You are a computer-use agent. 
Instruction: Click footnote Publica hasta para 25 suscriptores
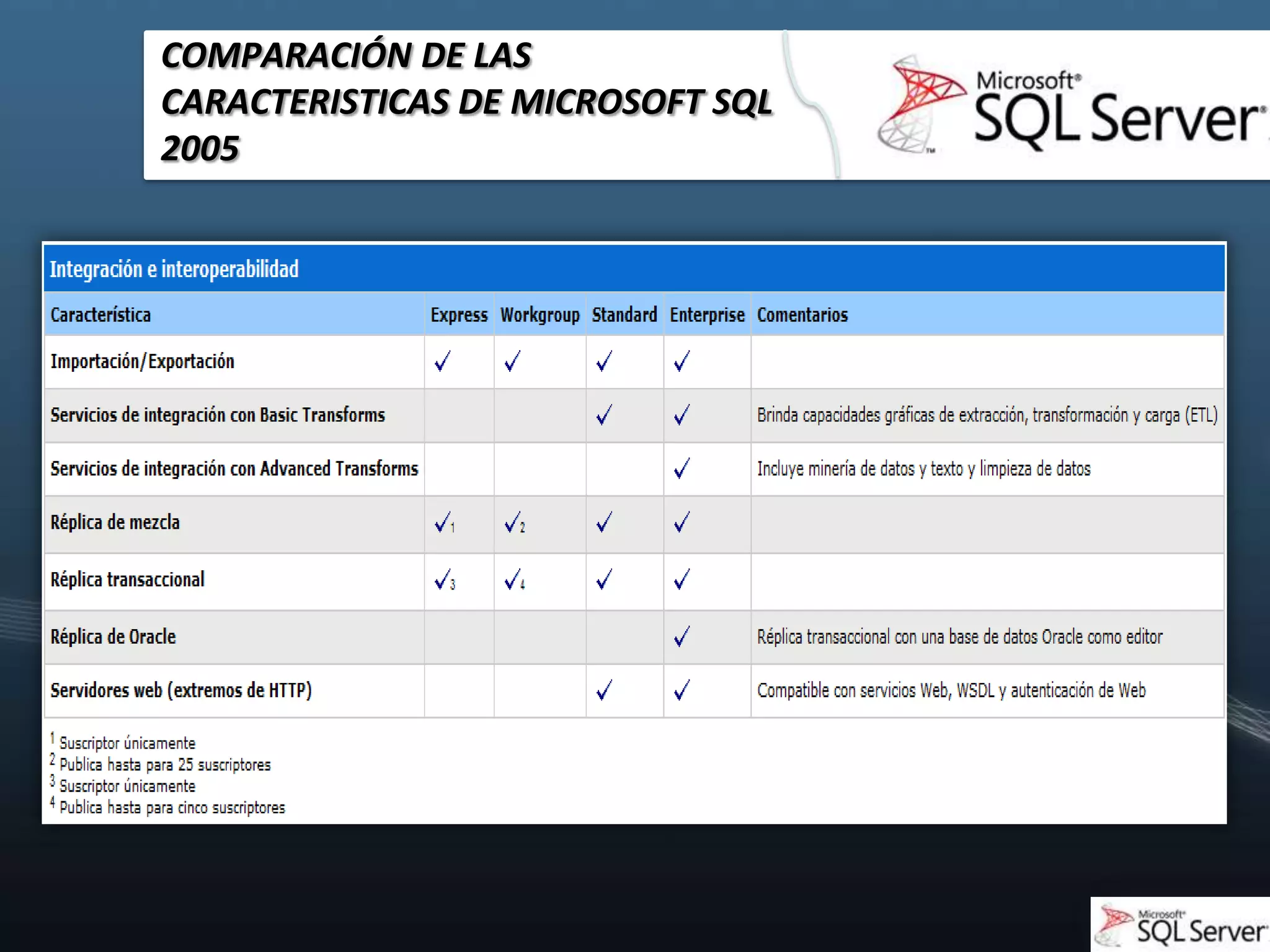165,765
